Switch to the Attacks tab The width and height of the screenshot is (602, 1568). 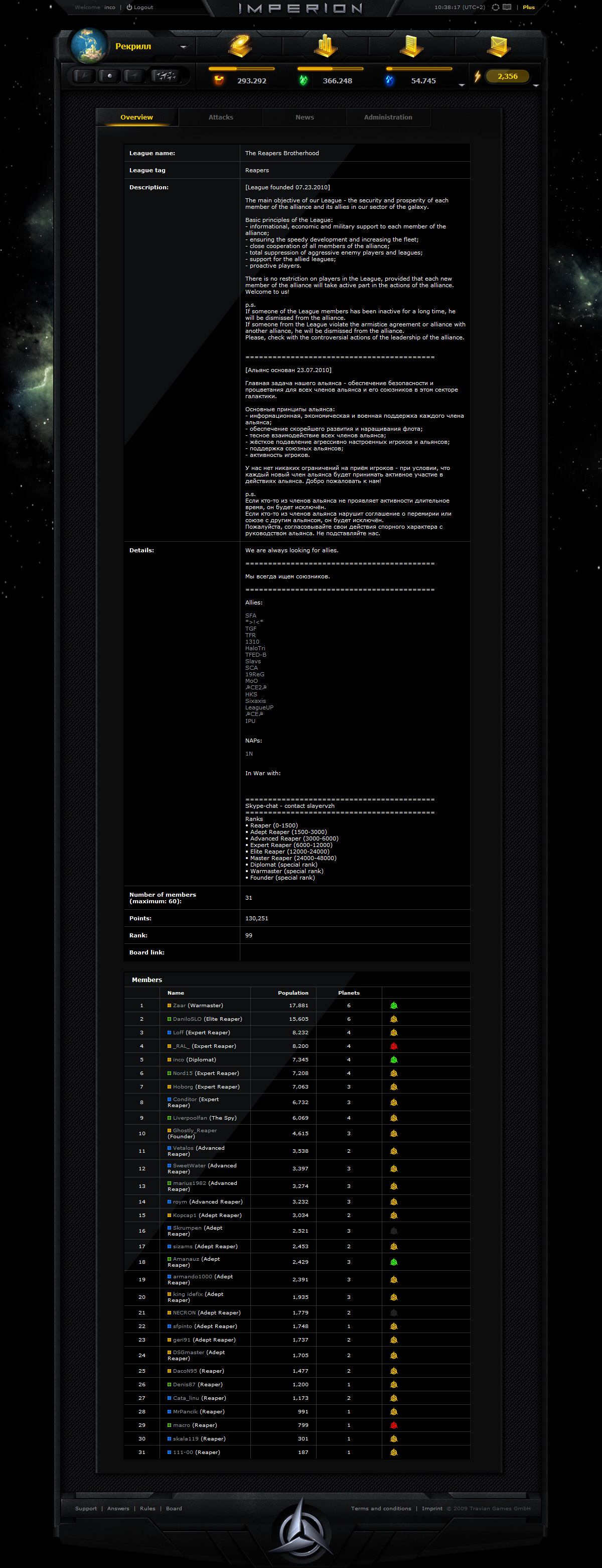(x=221, y=117)
